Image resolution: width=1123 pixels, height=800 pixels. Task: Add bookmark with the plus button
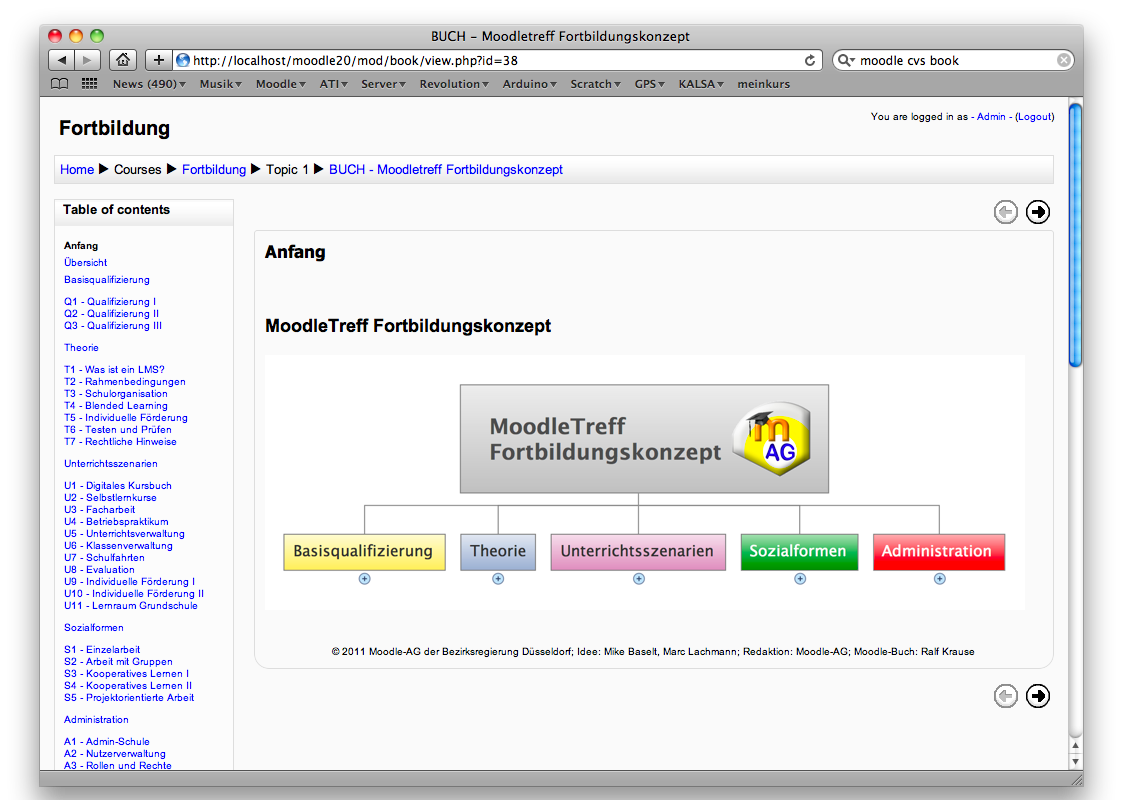coord(158,60)
